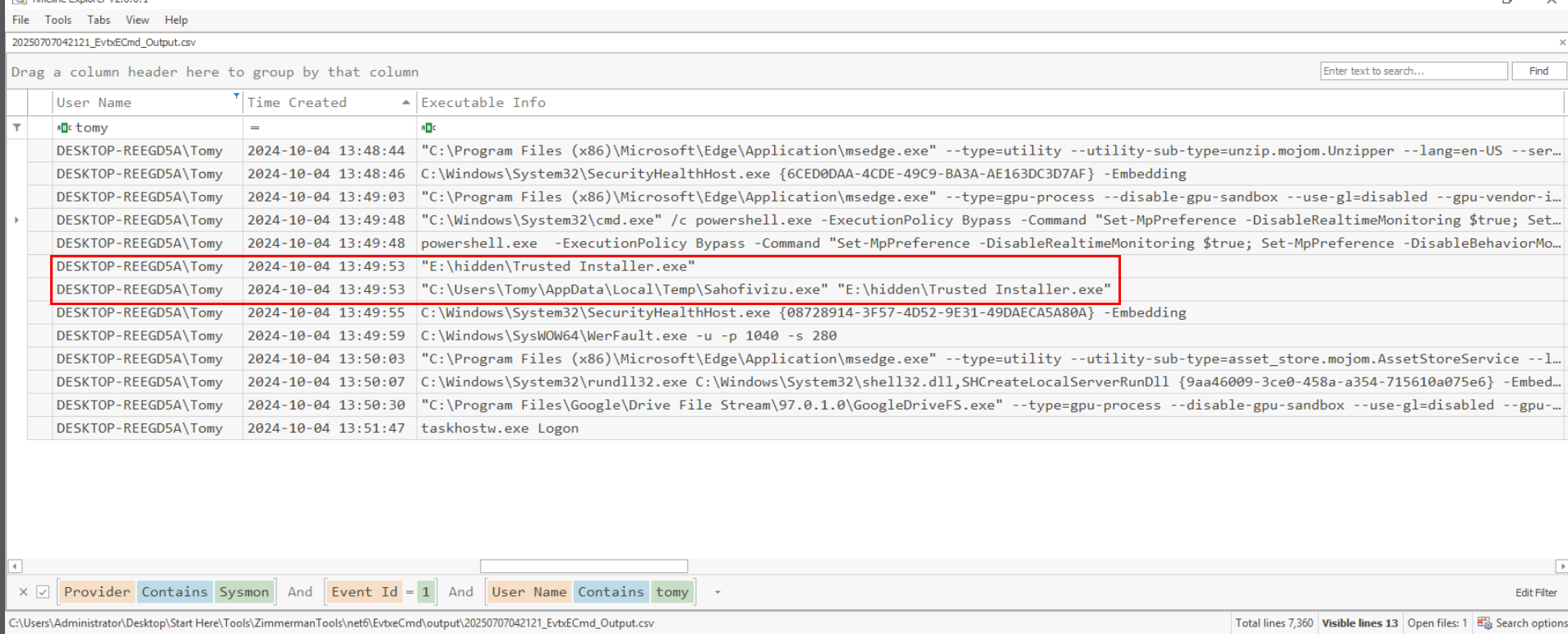The height and width of the screenshot is (634, 1568).
Task: Open the equals operator icon under Time Created
Action: tap(255, 127)
